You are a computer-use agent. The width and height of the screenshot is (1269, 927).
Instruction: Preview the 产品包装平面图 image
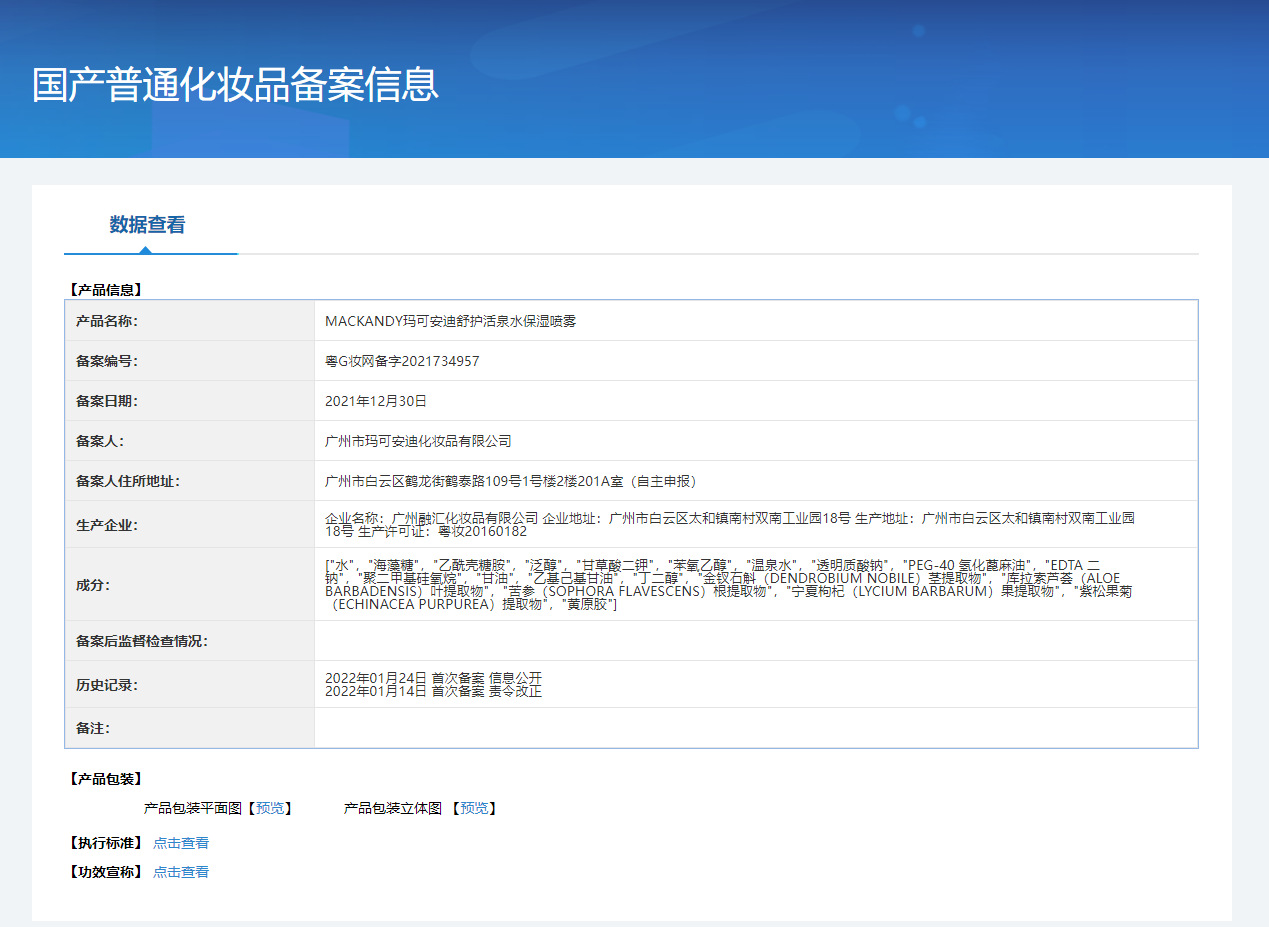click(270, 808)
